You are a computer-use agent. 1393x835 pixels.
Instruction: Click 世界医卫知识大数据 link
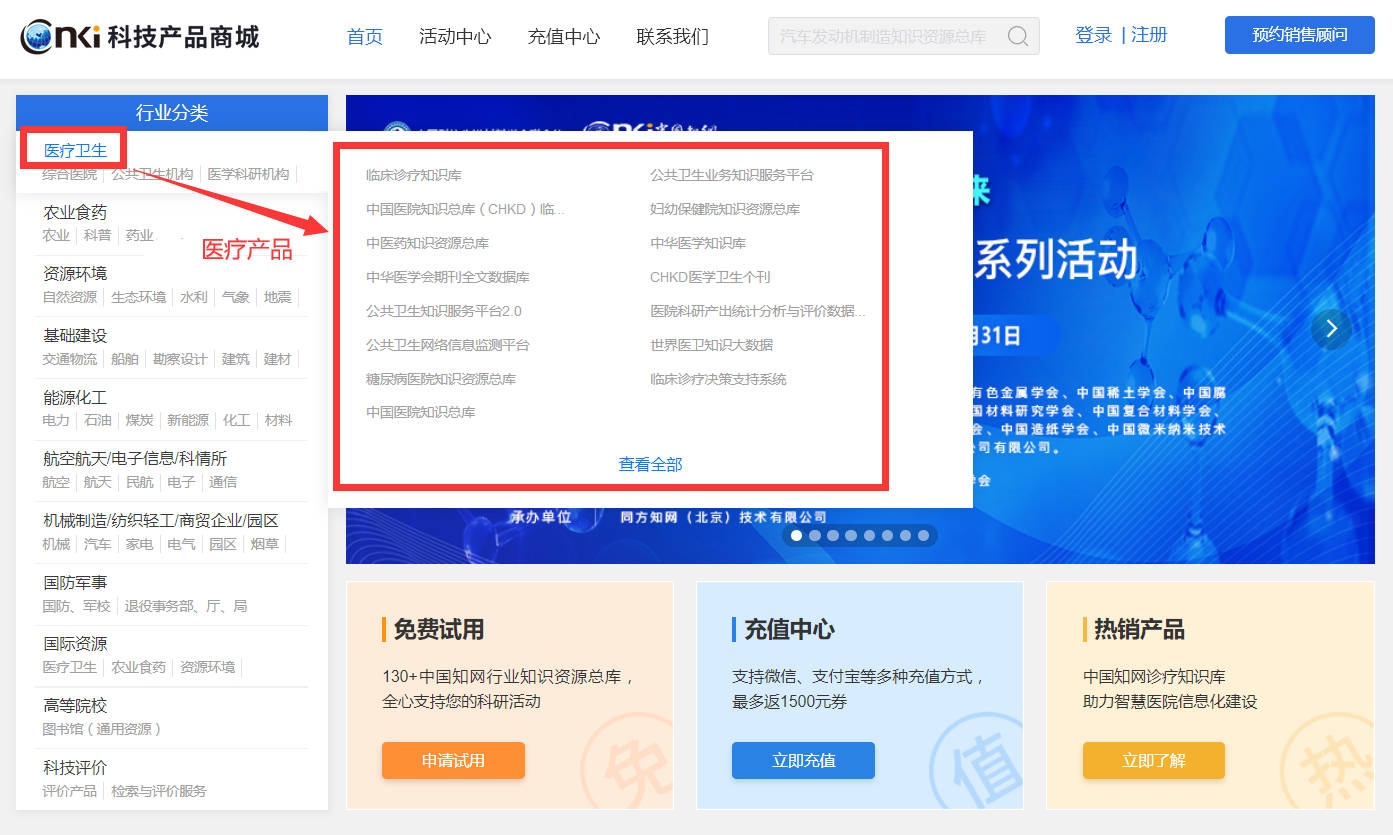pyautogui.click(x=711, y=345)
